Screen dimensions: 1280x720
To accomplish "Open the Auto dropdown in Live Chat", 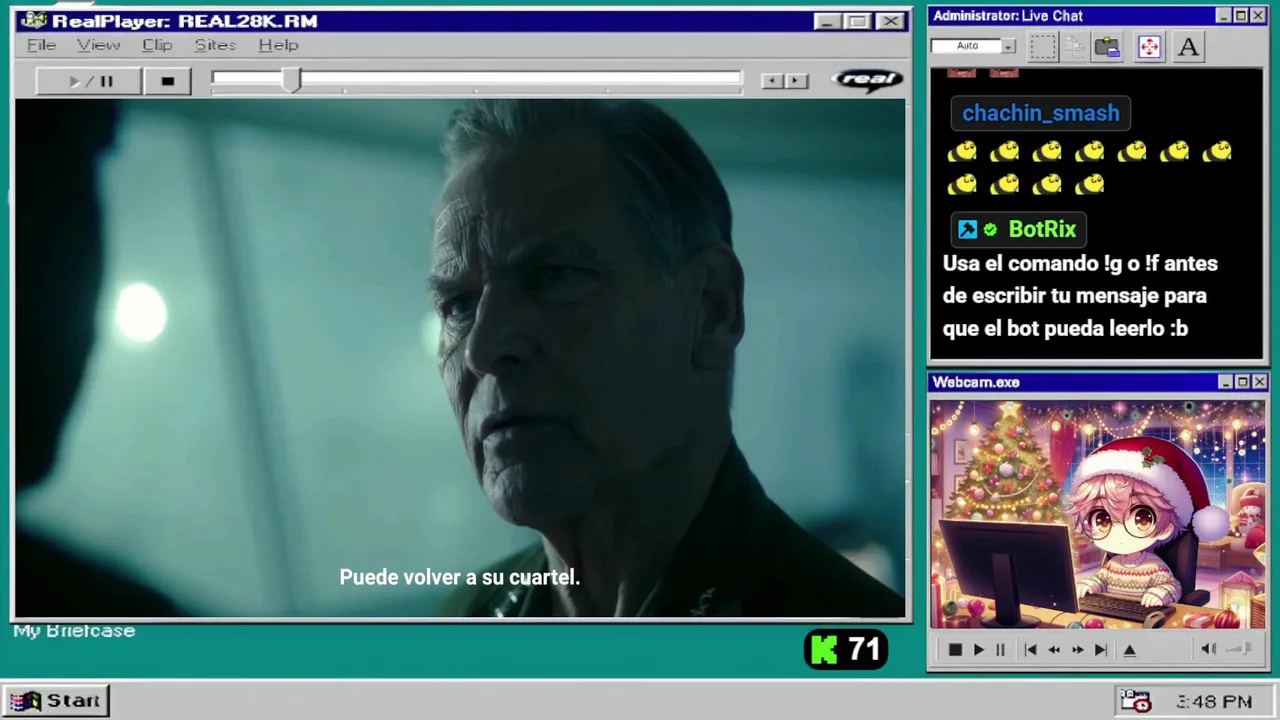I will (1008, 46).
